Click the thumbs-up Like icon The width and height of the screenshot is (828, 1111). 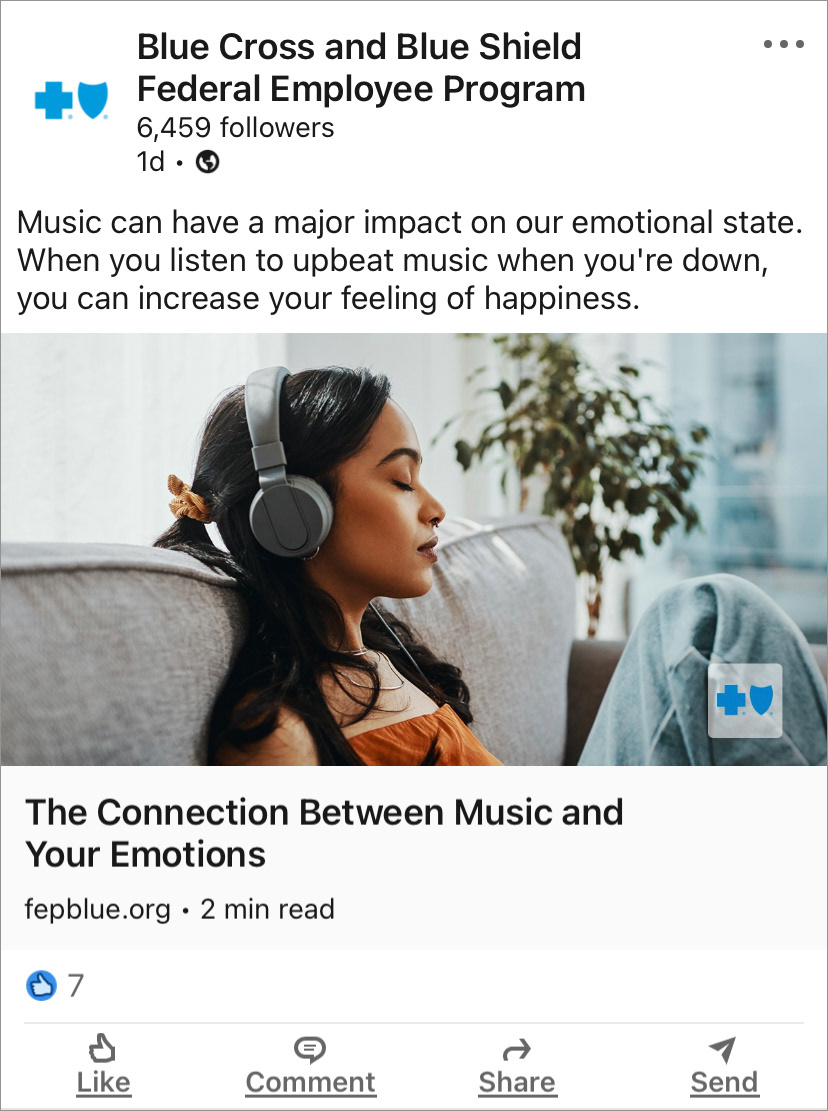click(x=103, y=1049)
